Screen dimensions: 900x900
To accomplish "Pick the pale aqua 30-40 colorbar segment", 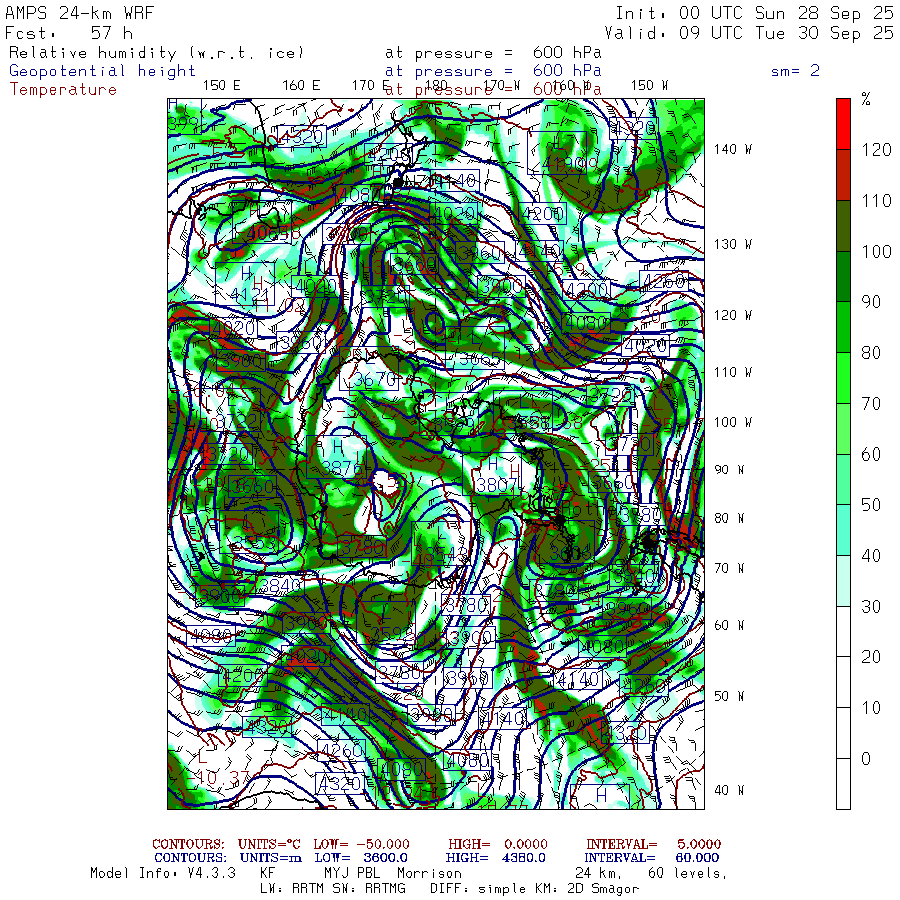I will [843, 581].
